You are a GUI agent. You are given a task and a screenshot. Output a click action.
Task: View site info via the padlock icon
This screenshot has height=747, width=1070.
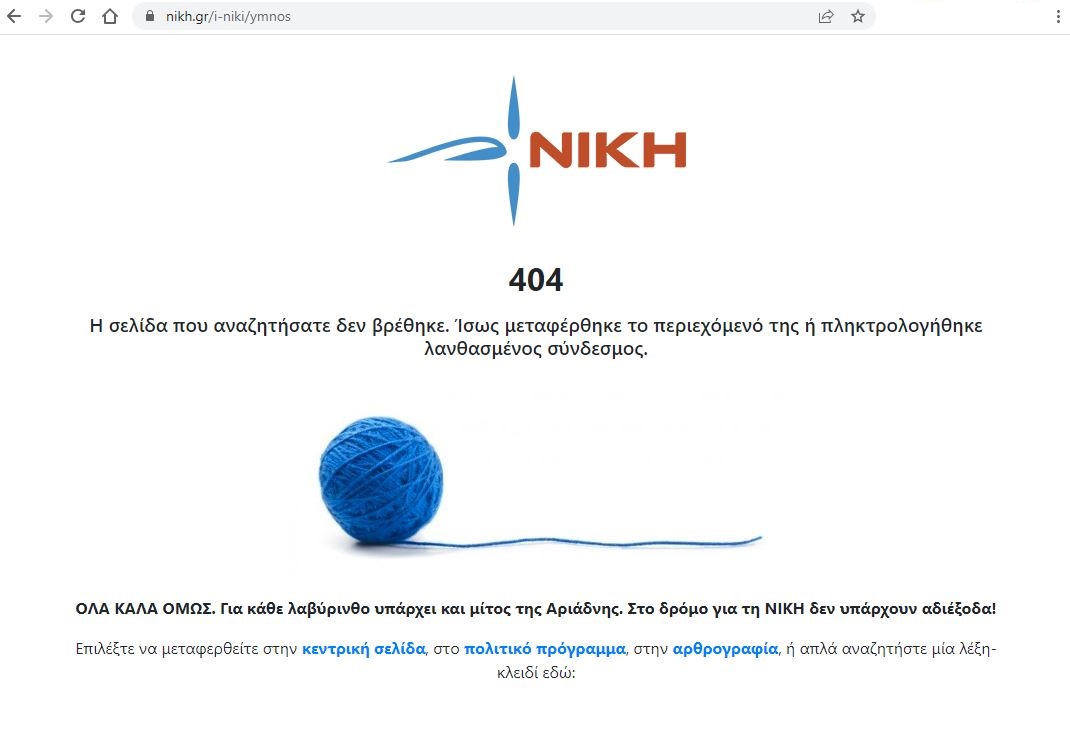150,16
